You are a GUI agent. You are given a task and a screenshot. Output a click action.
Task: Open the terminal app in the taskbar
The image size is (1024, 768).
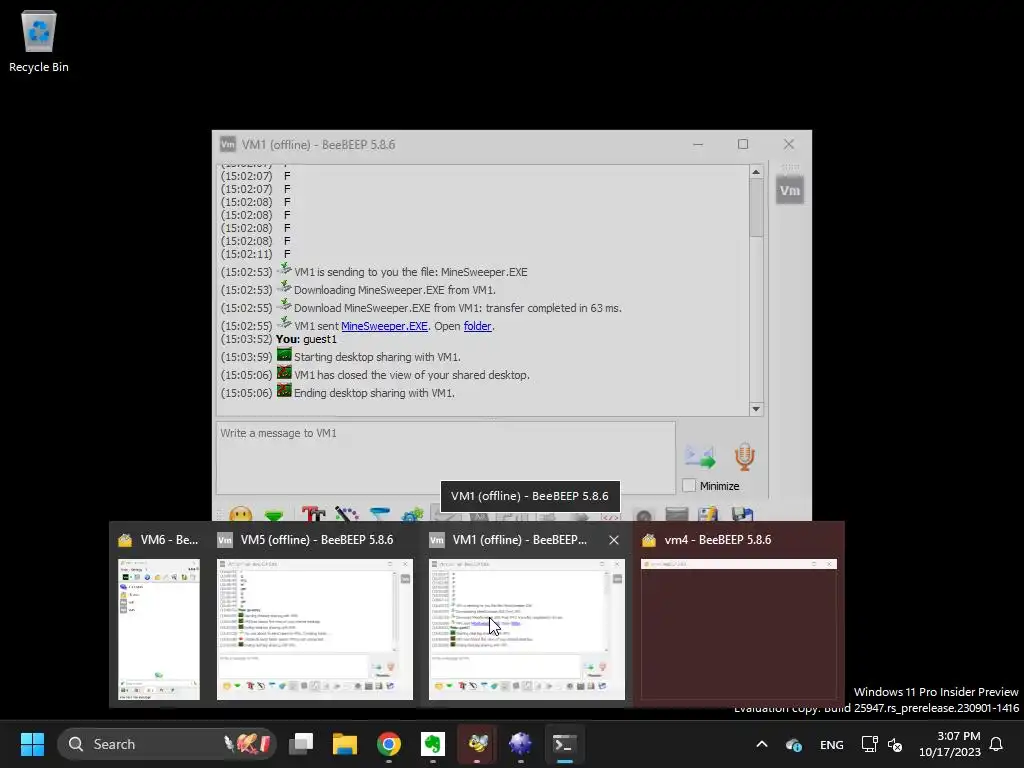pyautogui.click(x=564, y=744)
